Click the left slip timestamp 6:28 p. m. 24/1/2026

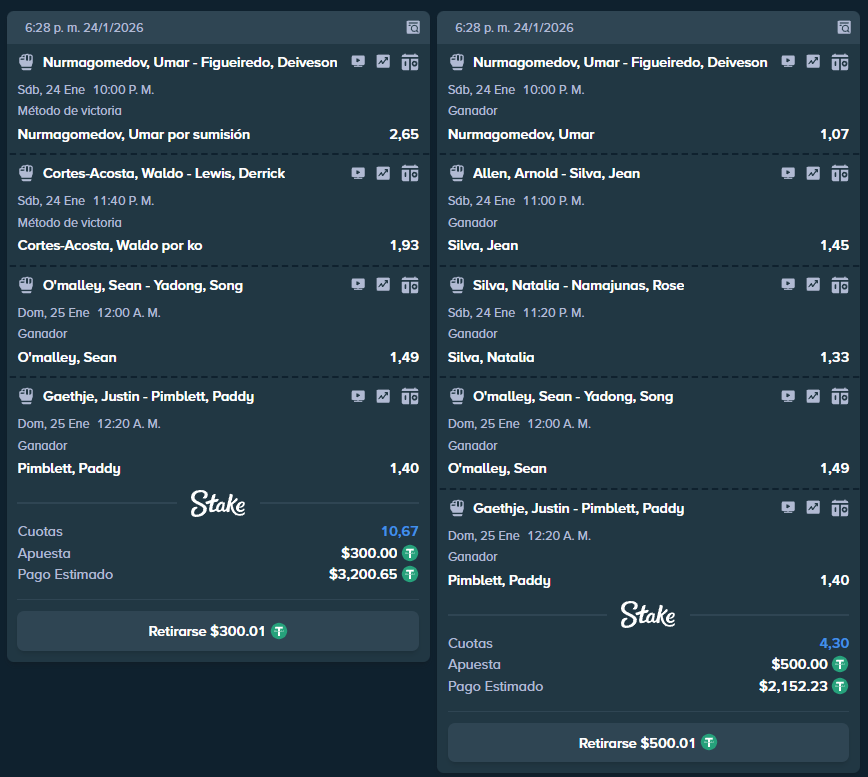(x=84, y=28)
